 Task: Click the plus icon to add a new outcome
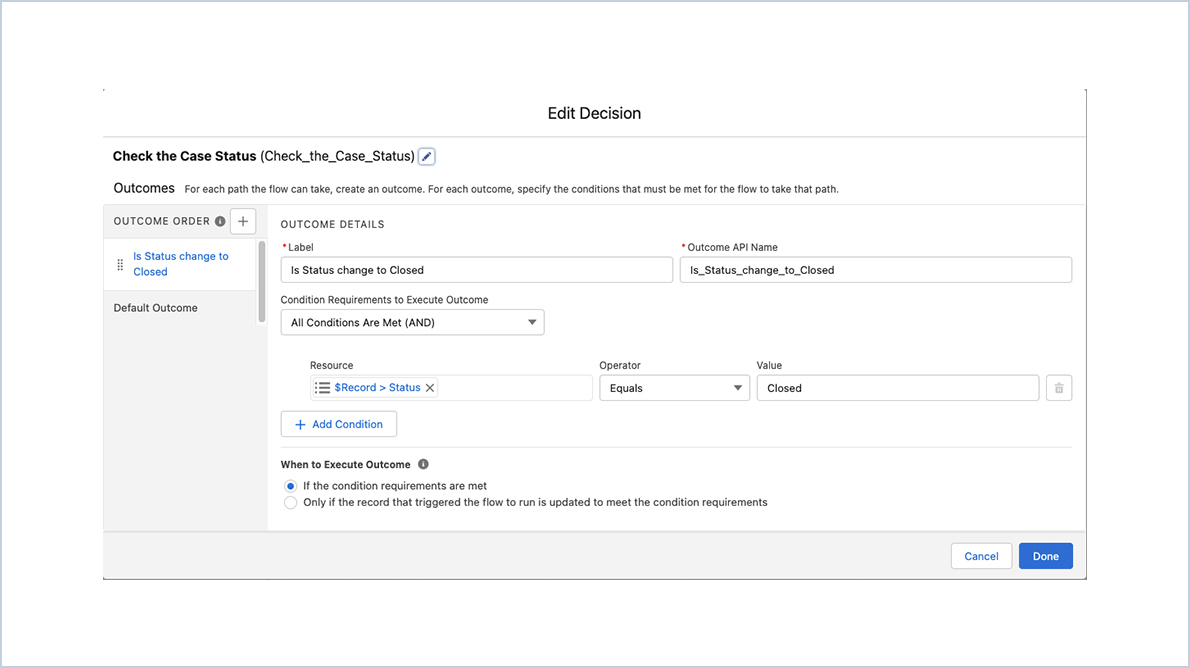[x=242, y=220]
